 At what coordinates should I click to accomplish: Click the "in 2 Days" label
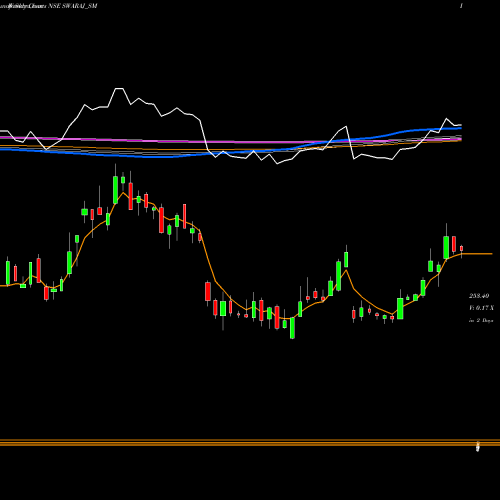tap(481, 320)
